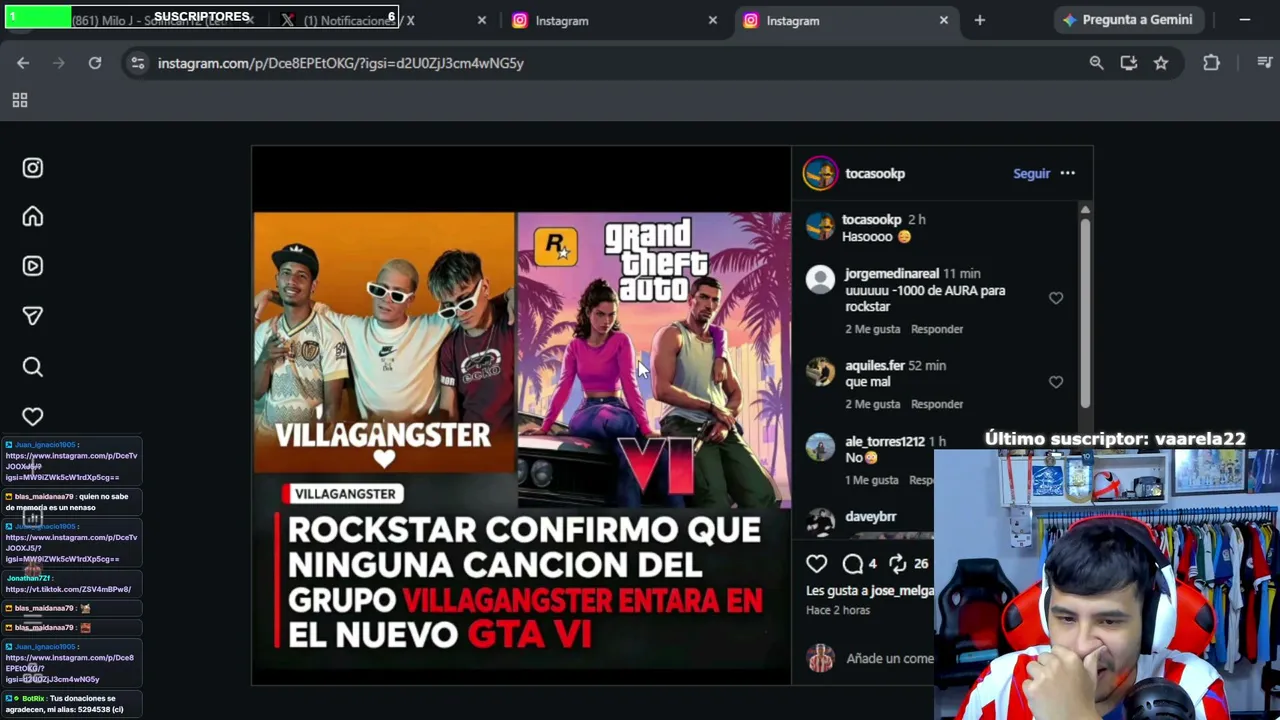Open tocasookp username in the caption
Image resolution: width=1280 pixels, height=720 pixels.
click(872, 220)
